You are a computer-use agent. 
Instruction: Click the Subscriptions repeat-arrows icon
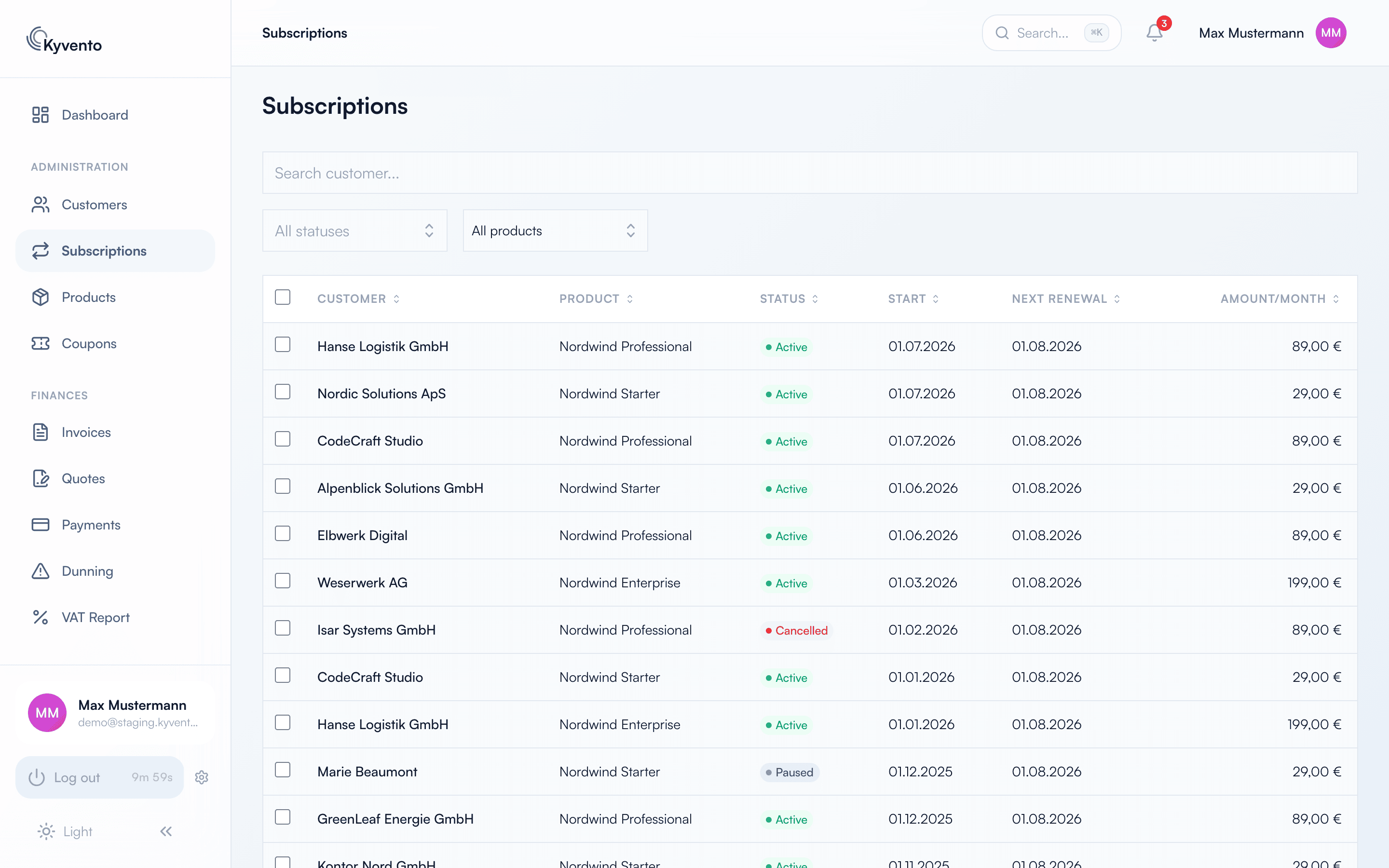[x=40, y=251]
